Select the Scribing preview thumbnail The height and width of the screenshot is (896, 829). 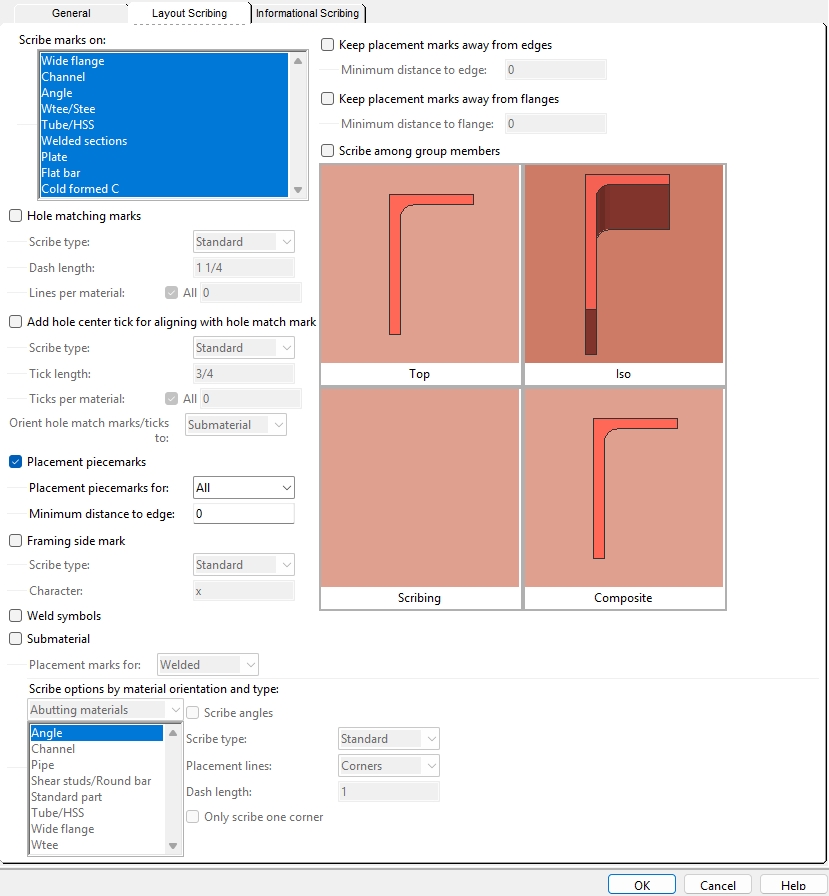(x=420, y=488)
